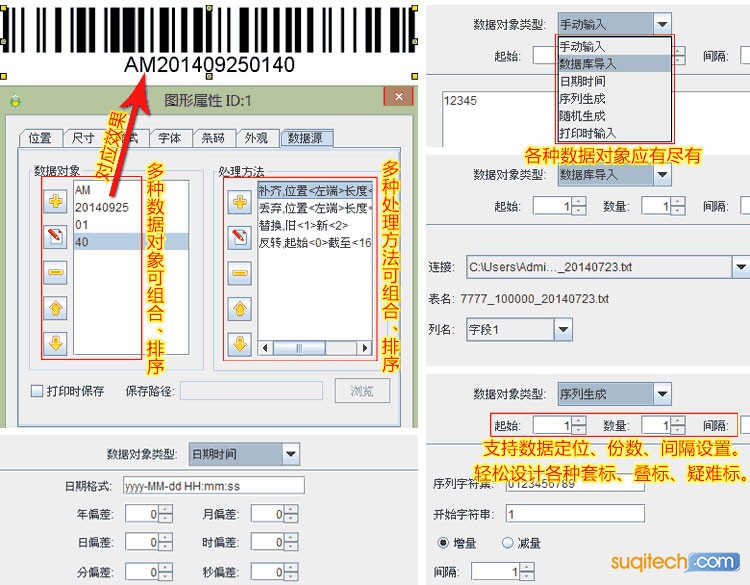Image resolution: width=750 pixels, height=585 pixels.
Task: Adjust 起始 spinner in 序列生成 panel
Action: point(579,425)
